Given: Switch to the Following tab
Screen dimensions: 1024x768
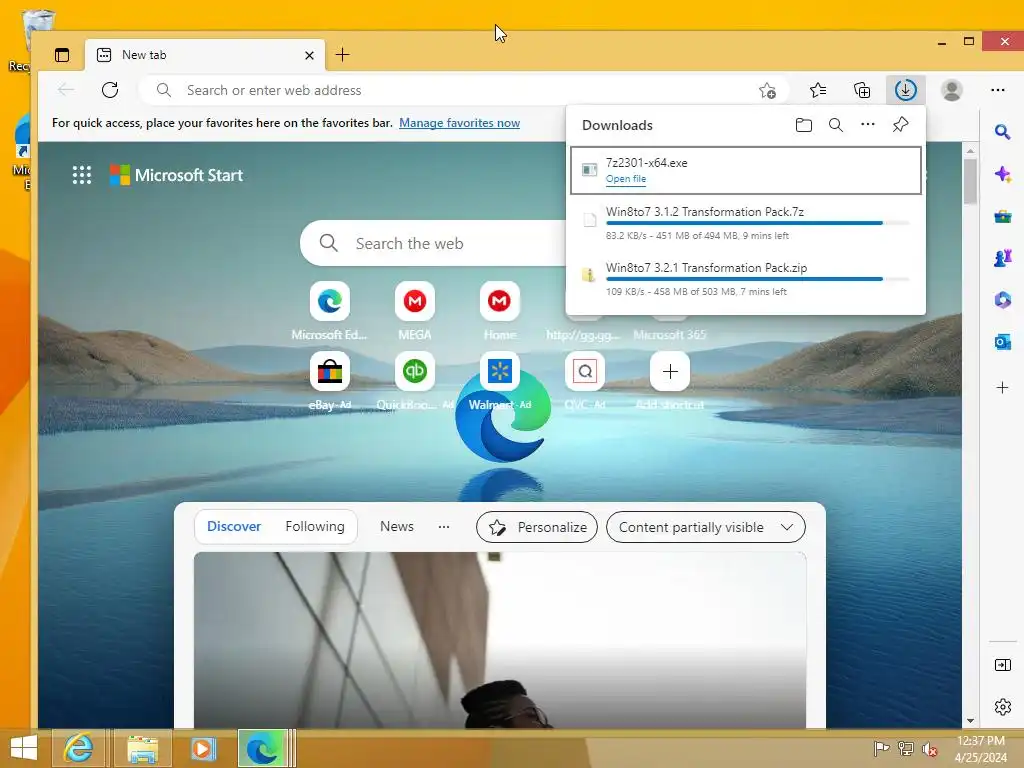Looking at the screenshot, I should (315, 526).
